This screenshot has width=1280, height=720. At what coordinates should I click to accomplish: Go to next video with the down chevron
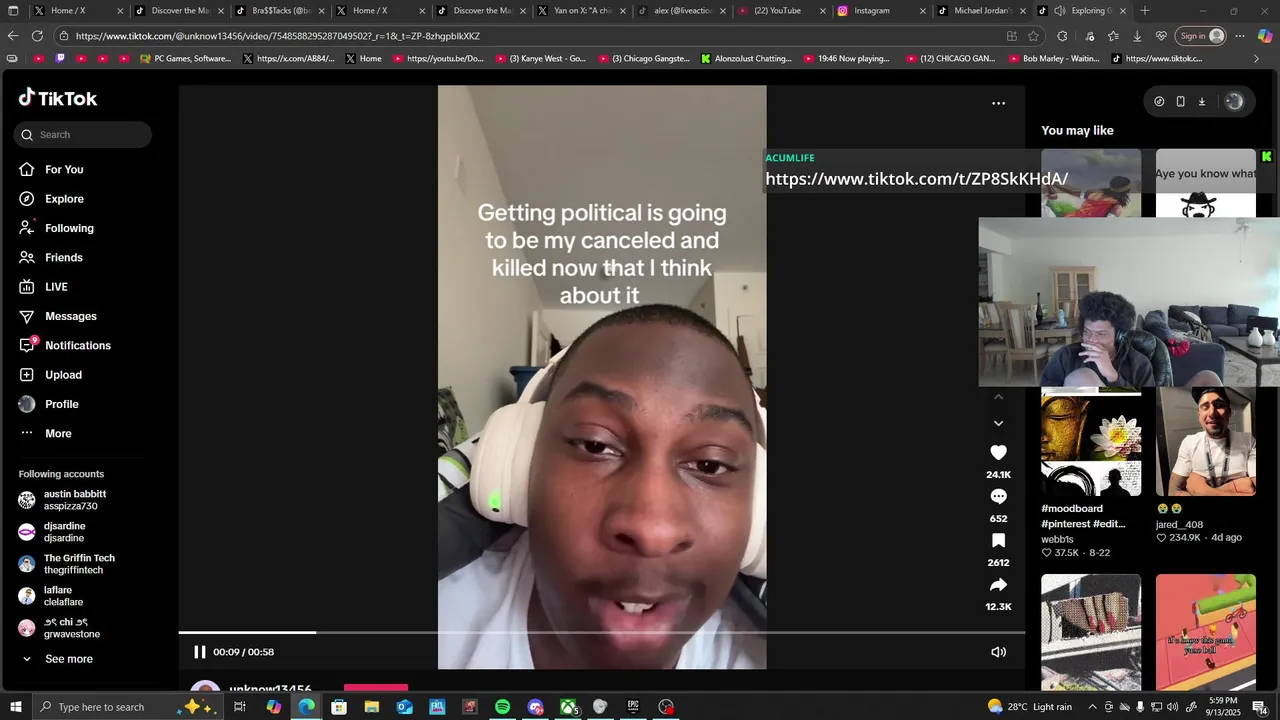click(x=998, y=423)
